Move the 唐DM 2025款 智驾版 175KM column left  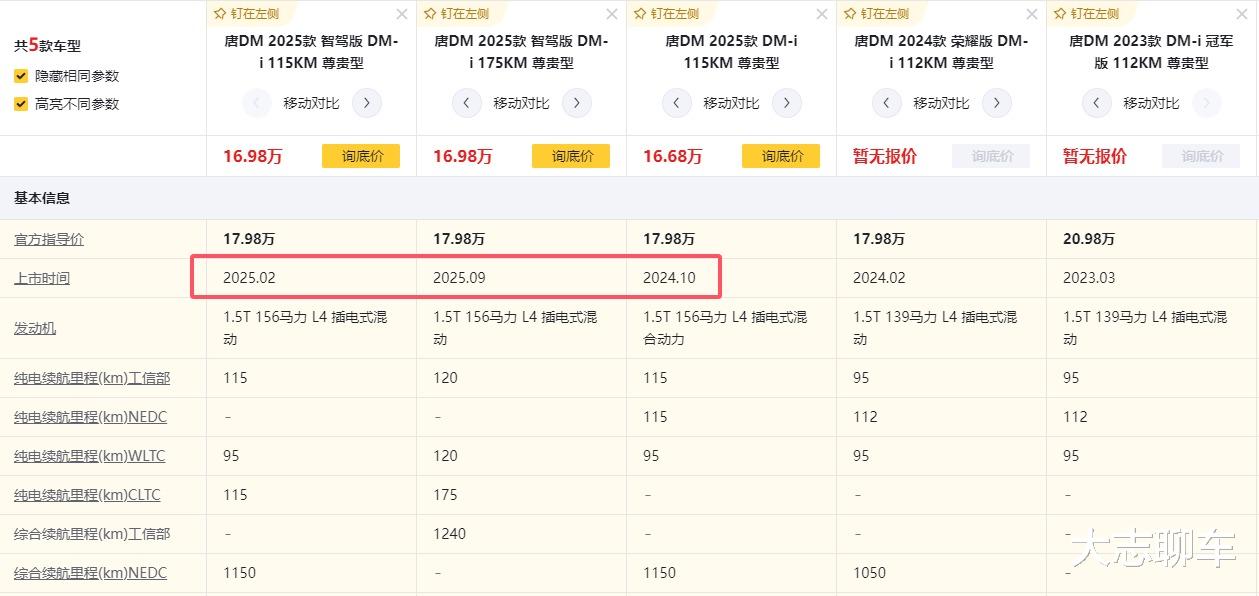point(467,103)
